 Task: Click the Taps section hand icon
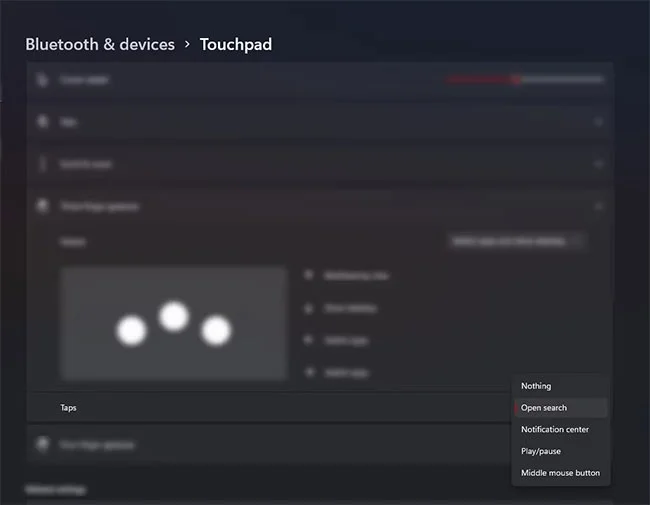click(42, 122)
